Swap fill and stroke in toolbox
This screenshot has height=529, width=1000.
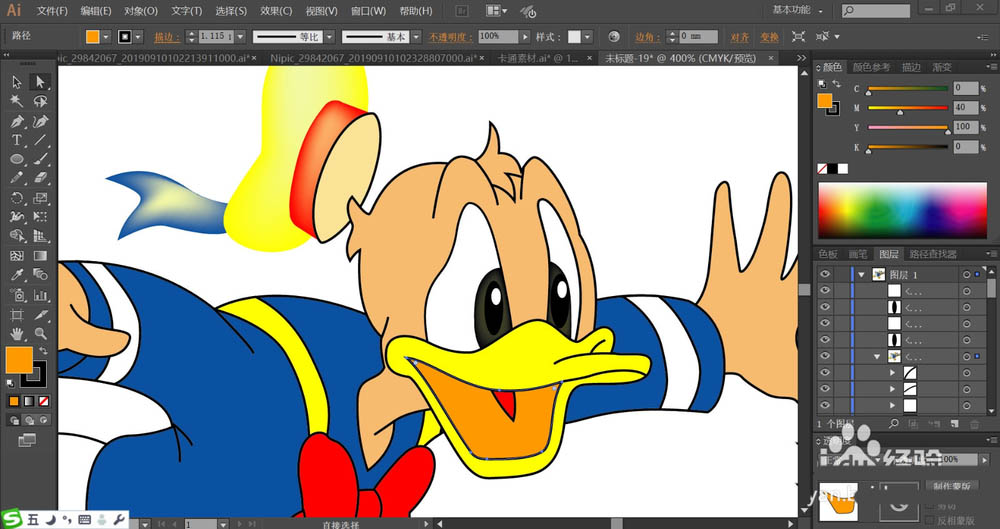[x=43, y=350]
